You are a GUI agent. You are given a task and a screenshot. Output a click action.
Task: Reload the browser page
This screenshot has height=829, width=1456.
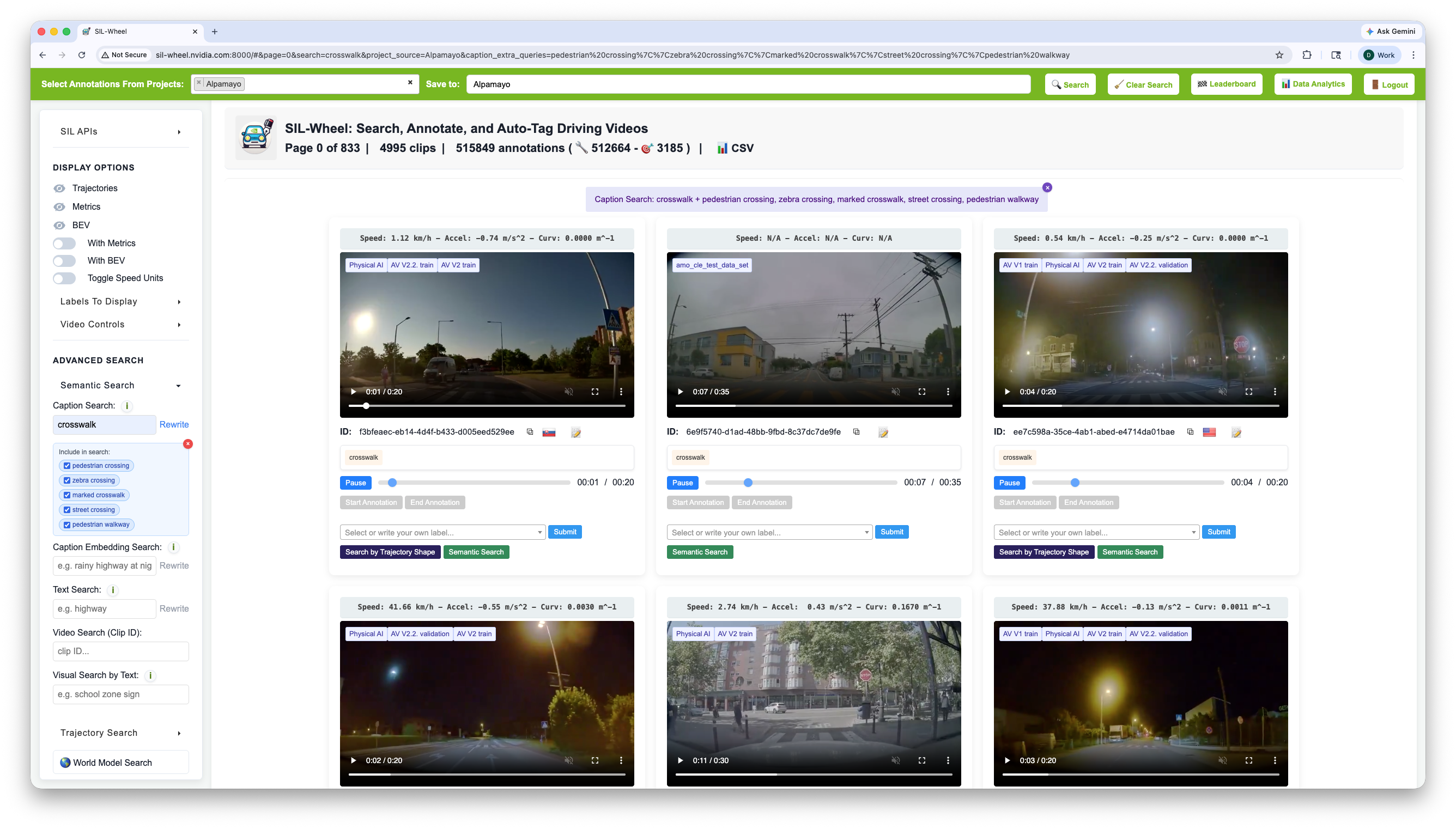coord(81,55)
